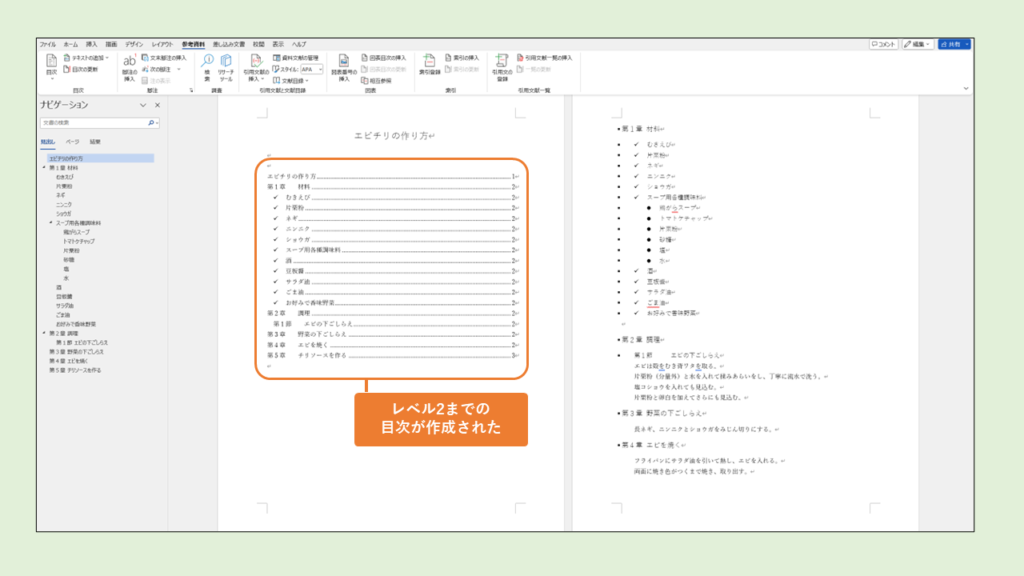1024x576 pixels.
Task: Open 資料文献の管理 manage sources
Action: pyautogui.click(x=295, y=57)
